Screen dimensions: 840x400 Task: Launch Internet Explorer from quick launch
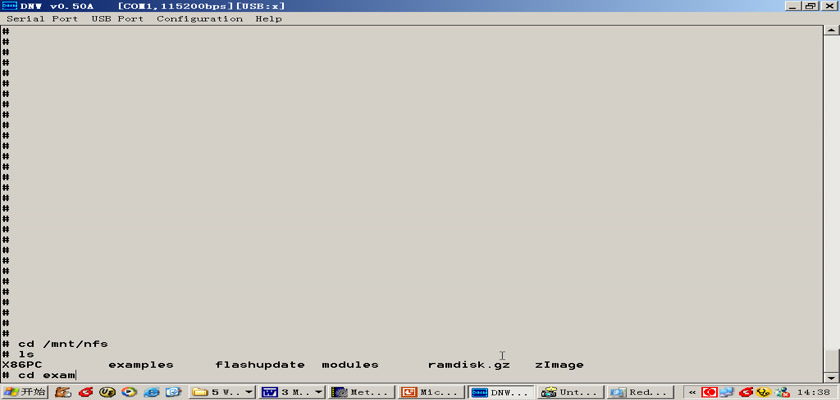150,392
